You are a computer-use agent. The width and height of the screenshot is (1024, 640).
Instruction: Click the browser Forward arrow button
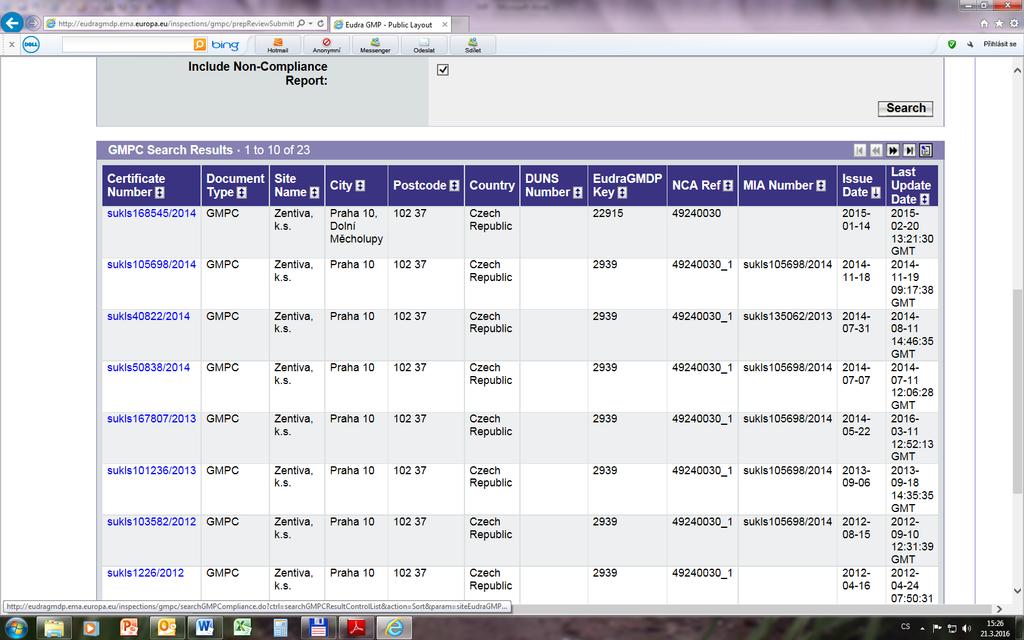tap(33, 24)
